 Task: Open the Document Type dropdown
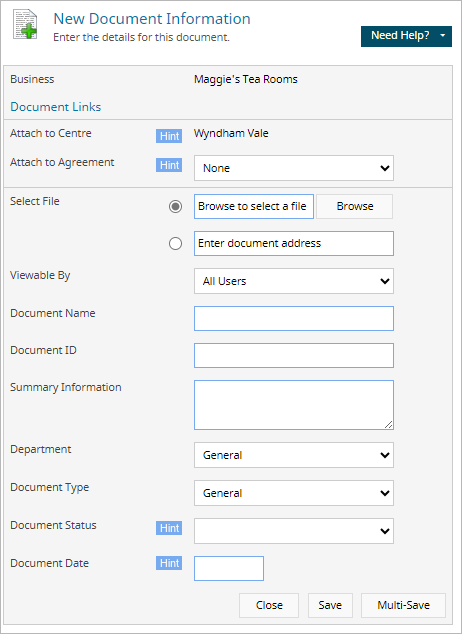point(294,493)
